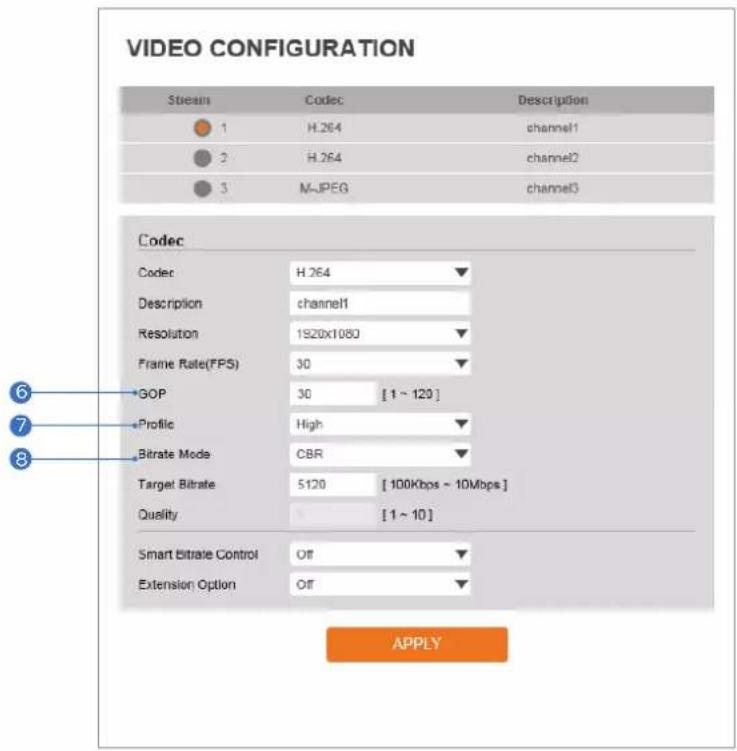Click the VIDEO CONFIGURATION heading
Image resolution: width=737 pixels, height=751 pixels.
pyautogui.click(x=271, y=48)
